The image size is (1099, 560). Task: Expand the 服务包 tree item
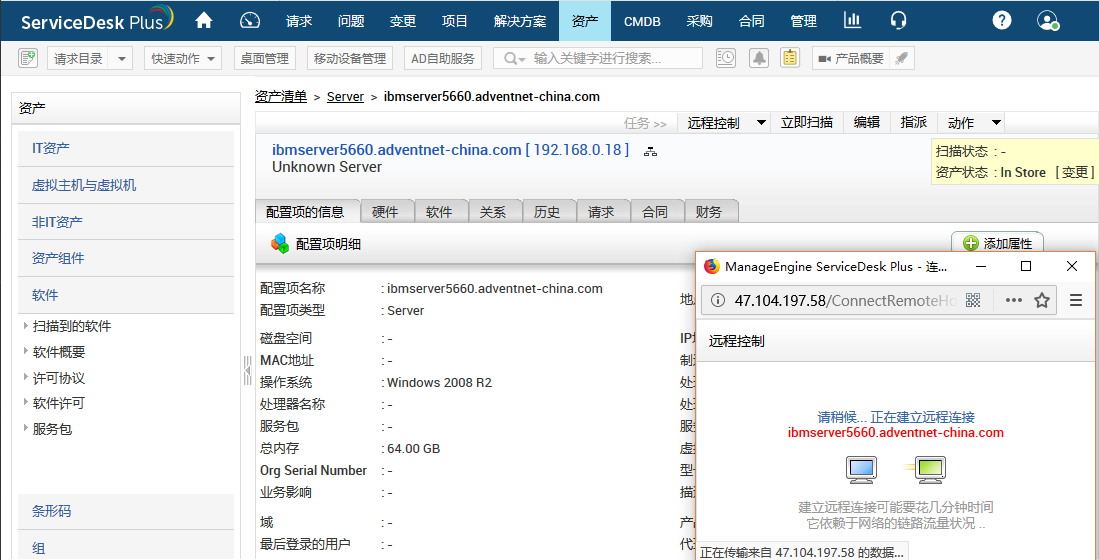26,428
